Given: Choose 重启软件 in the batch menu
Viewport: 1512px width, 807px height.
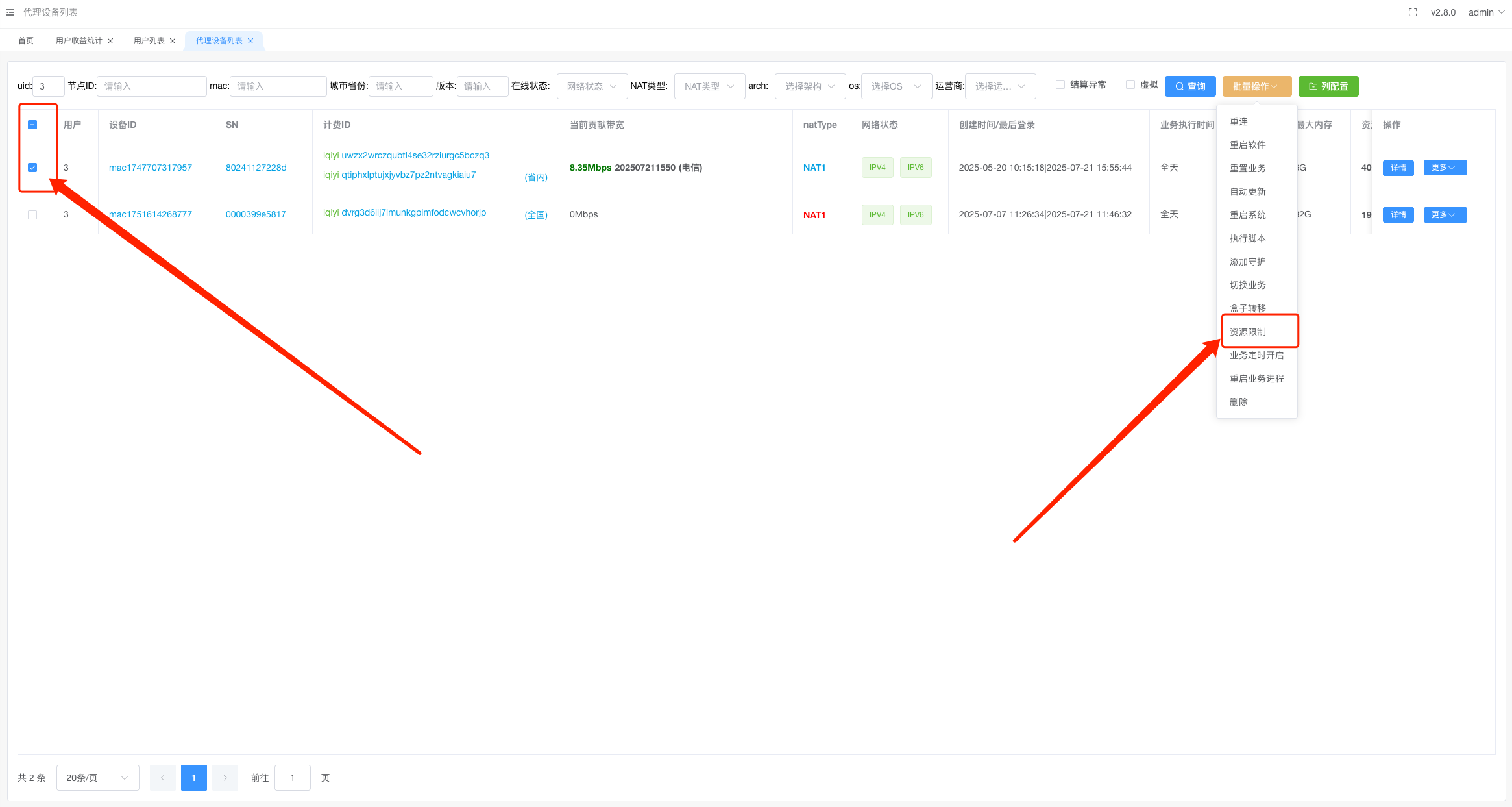Looking at the screenshot, I should click(x=1247, y=145).
